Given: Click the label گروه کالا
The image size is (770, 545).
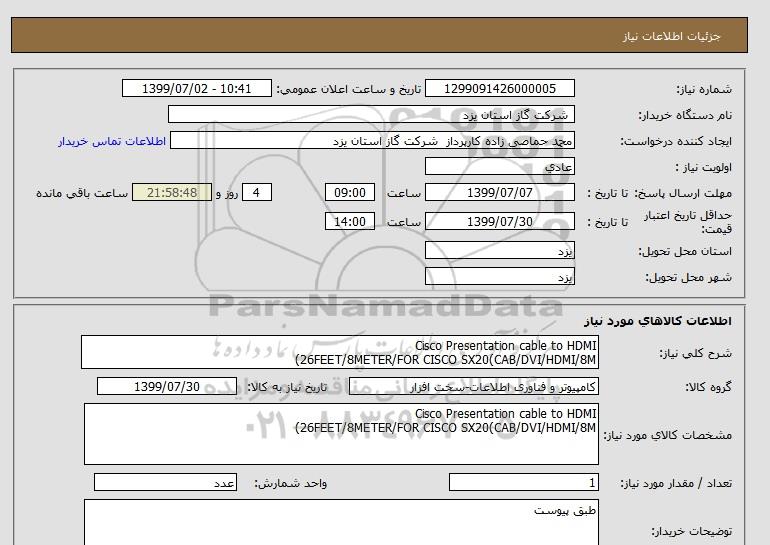Looking at the screenshot, I should pyautogui.click(x=709, y=387).
